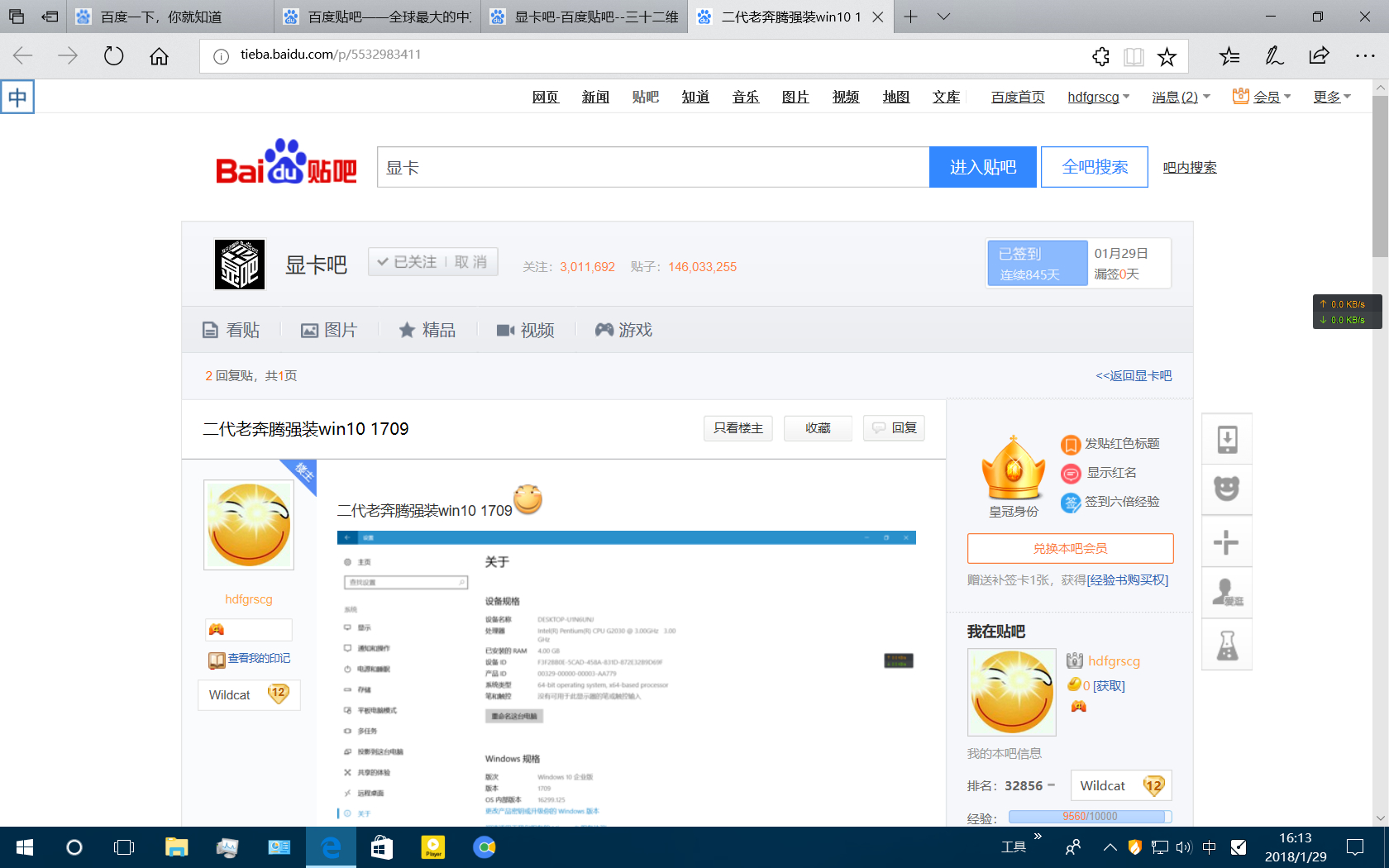Refresh the page in Edge
Image resolution: width=1389 pixels, height=868 pixels.
coord(113,56)
